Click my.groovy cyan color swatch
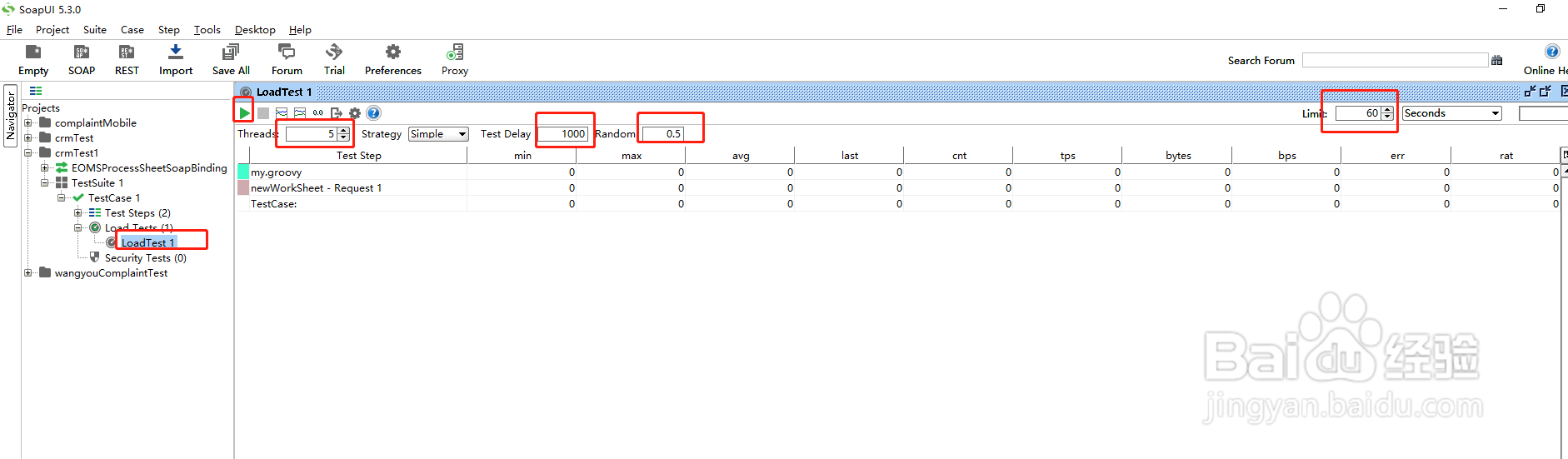 tap(243, 172)
